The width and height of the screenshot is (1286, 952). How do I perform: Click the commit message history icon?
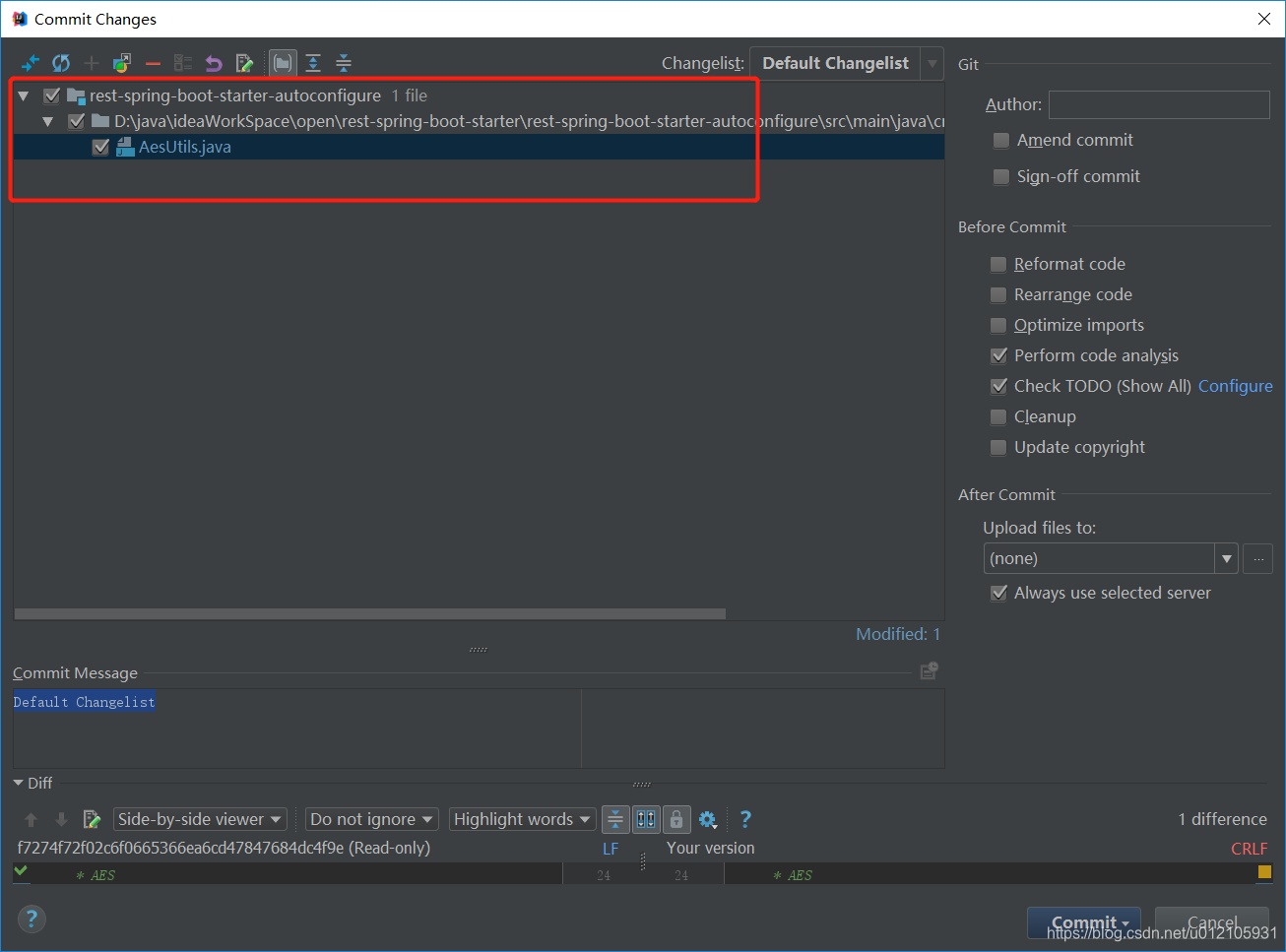point(929,670)
